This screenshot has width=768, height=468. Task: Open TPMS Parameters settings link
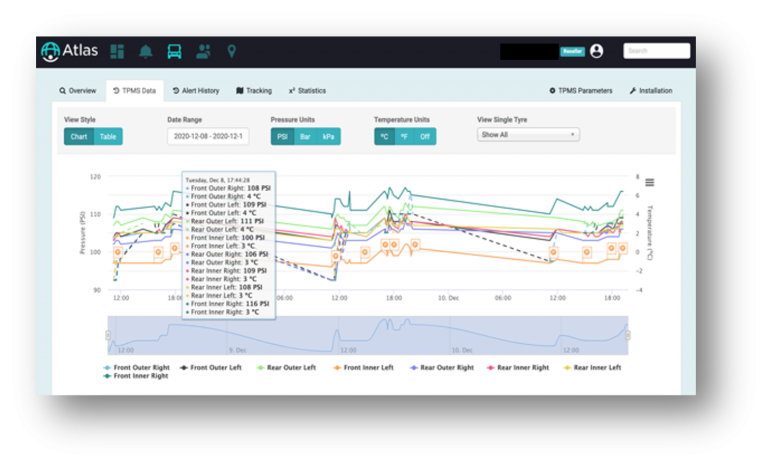[x=581, y=91]
